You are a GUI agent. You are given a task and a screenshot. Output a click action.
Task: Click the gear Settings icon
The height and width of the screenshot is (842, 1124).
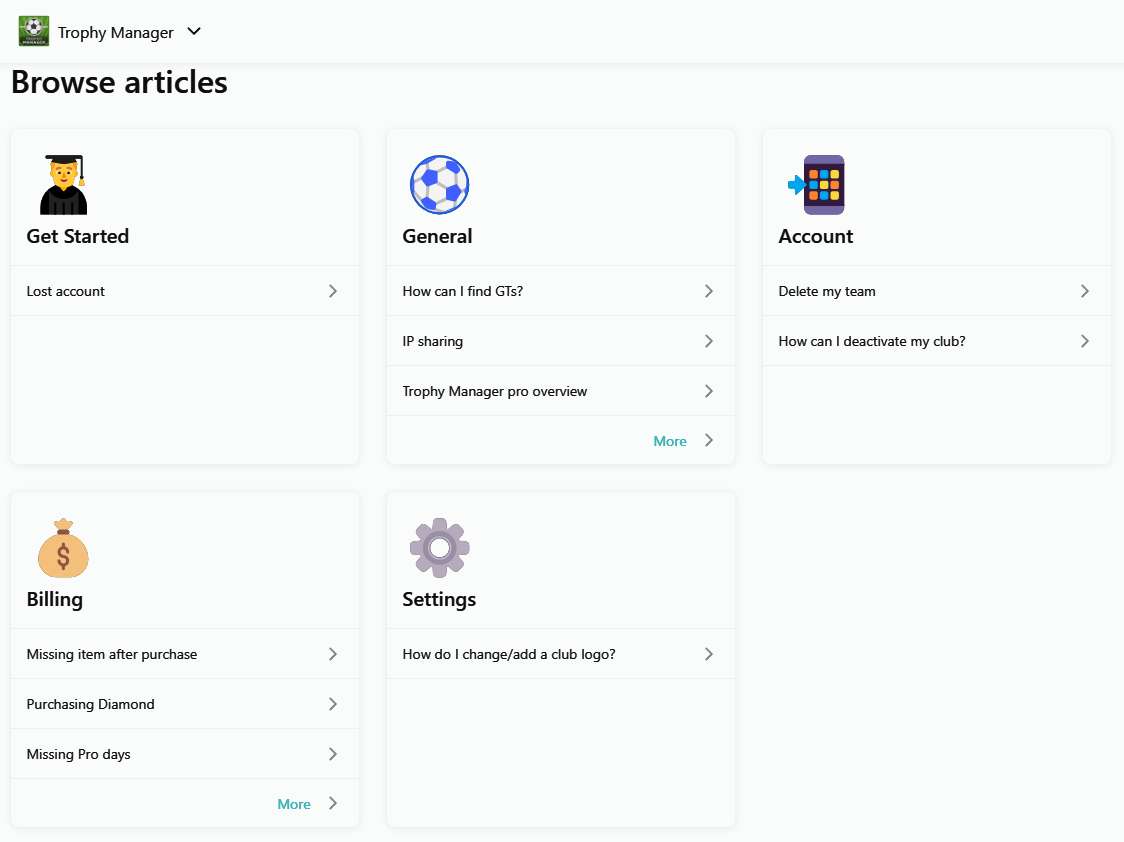click(439, 547)
